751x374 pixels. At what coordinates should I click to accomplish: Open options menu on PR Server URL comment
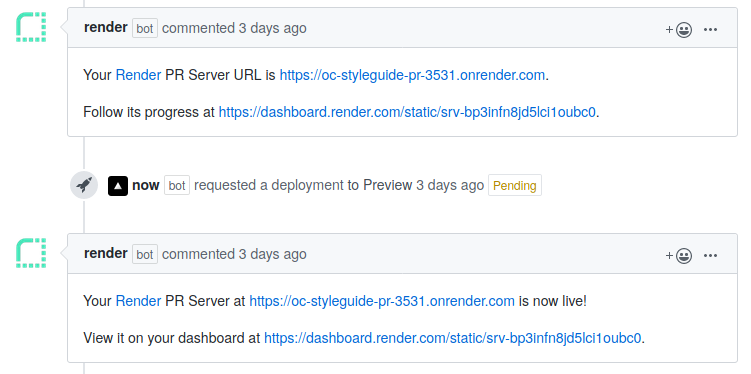[x=710, y=30]
